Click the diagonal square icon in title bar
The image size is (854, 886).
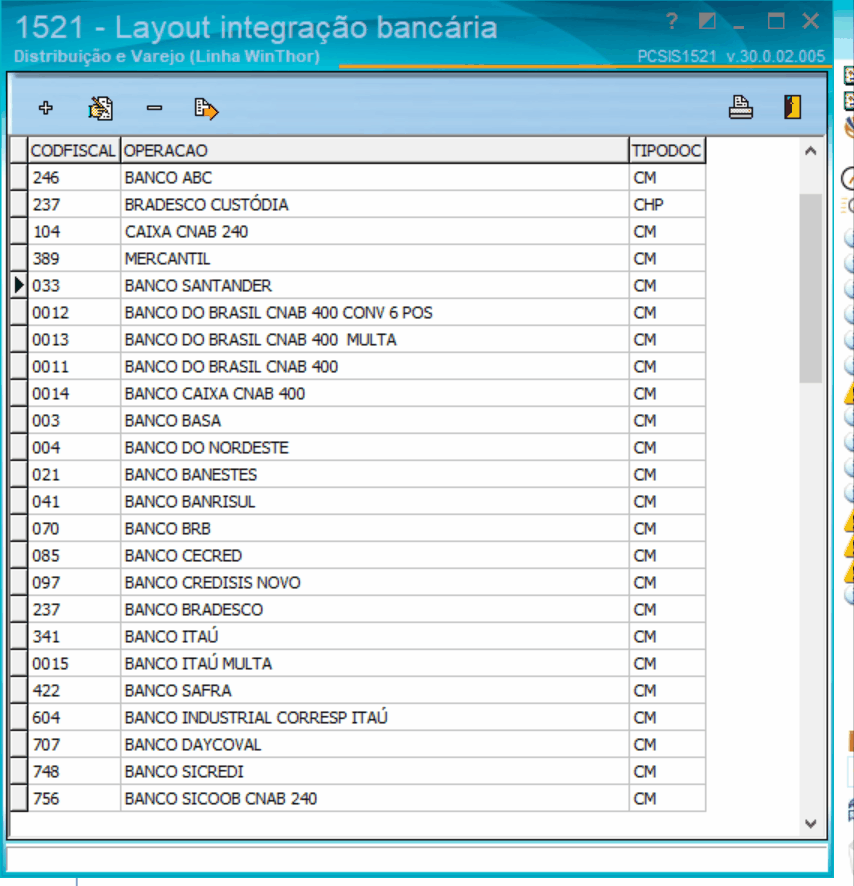(706, 21)
